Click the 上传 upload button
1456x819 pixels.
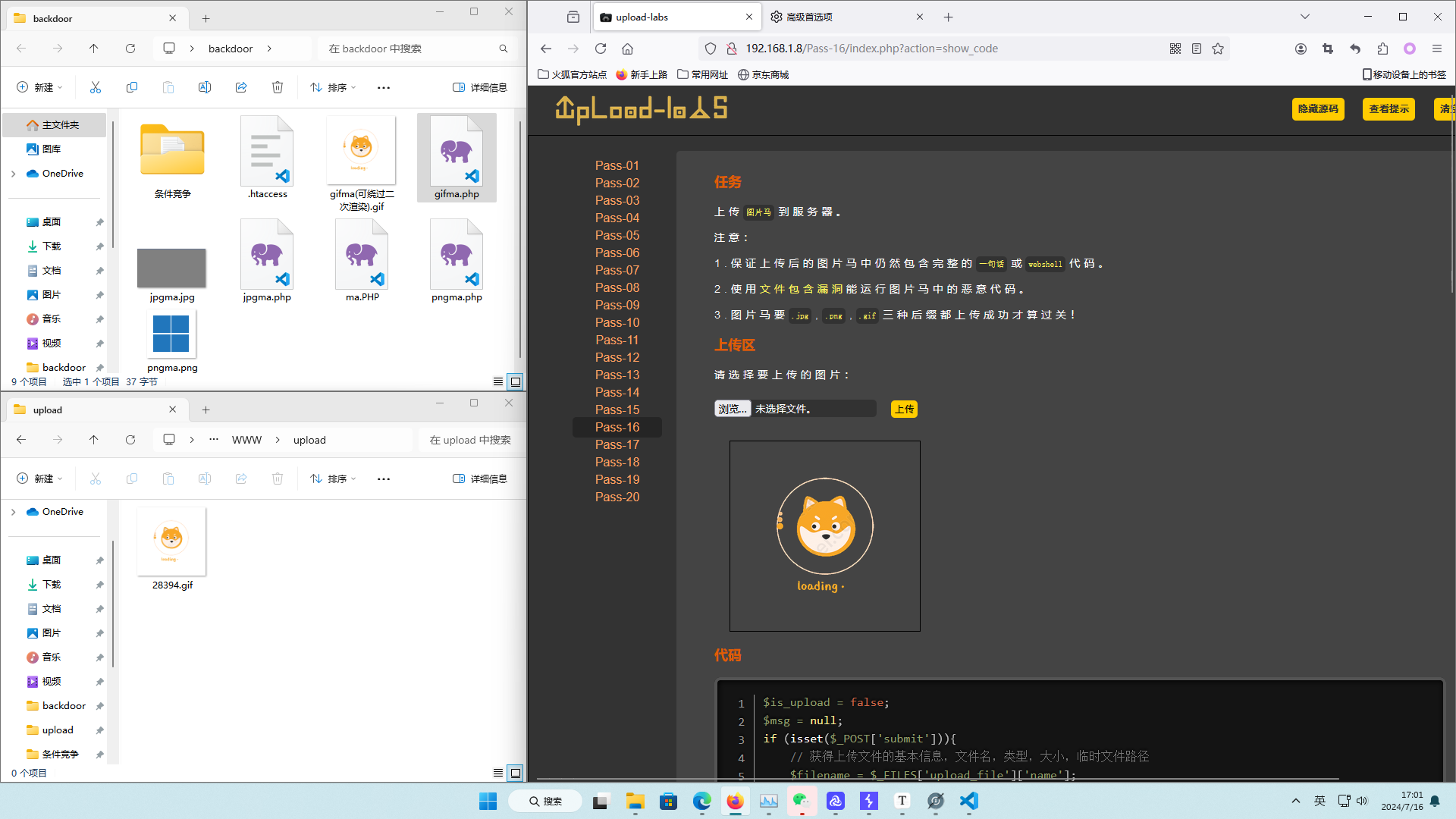(x=904, y=409)
